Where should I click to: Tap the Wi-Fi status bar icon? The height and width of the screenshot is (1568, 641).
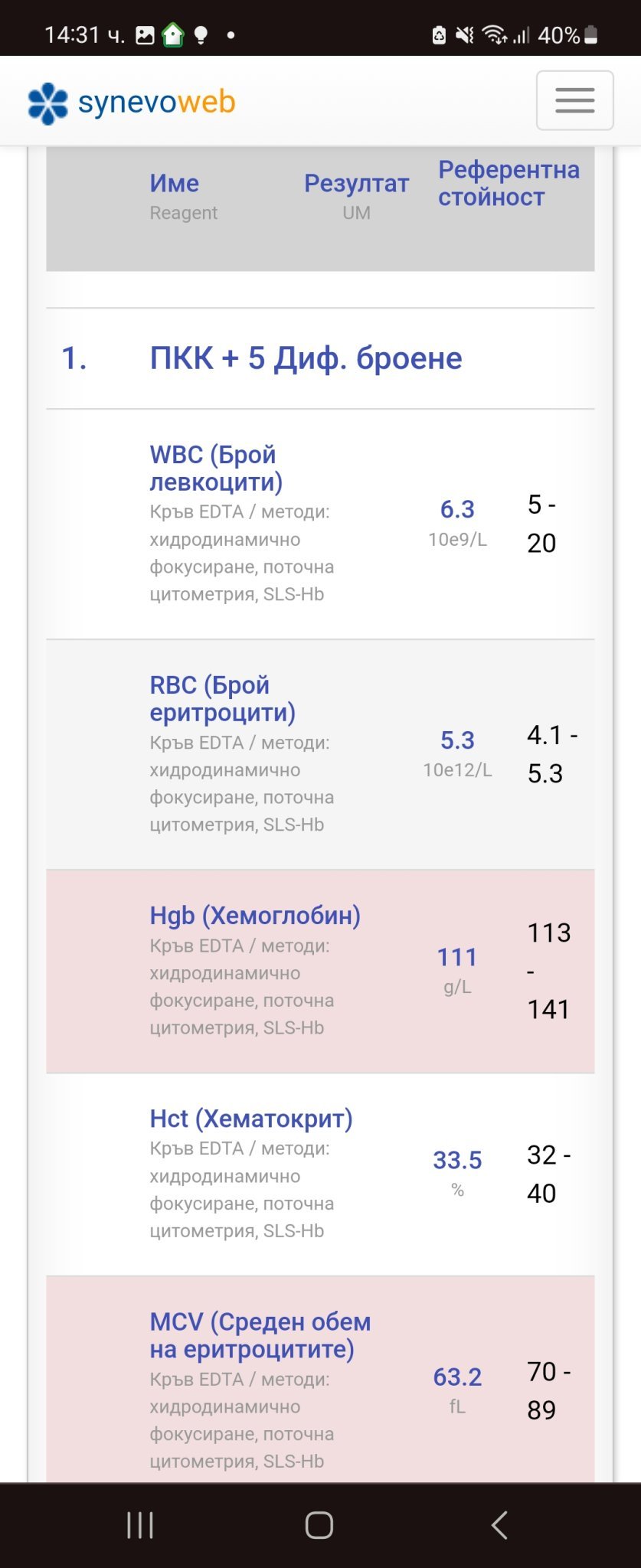[x=494, y=35]
